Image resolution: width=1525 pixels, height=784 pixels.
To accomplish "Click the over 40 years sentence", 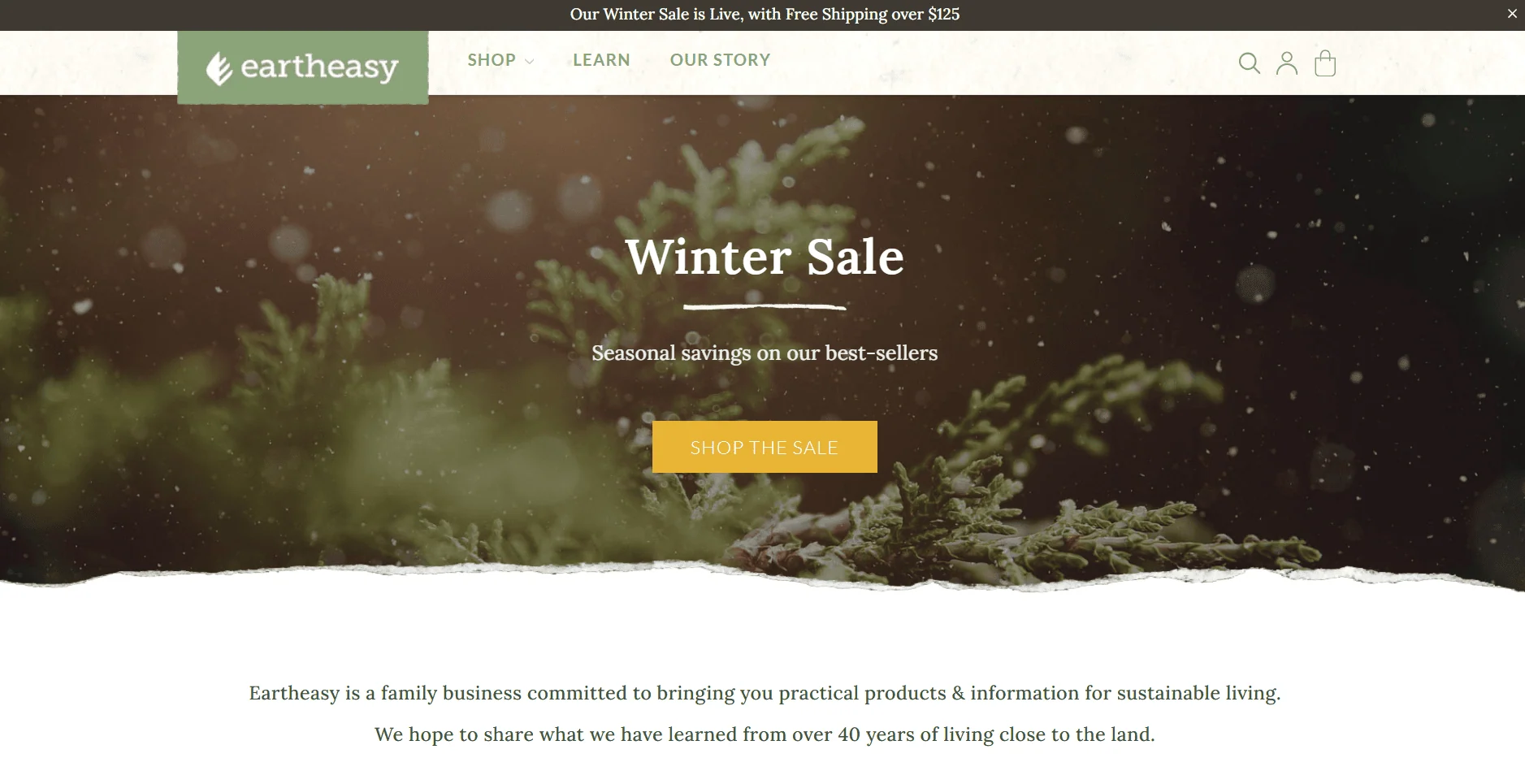I will click(765, 734).
